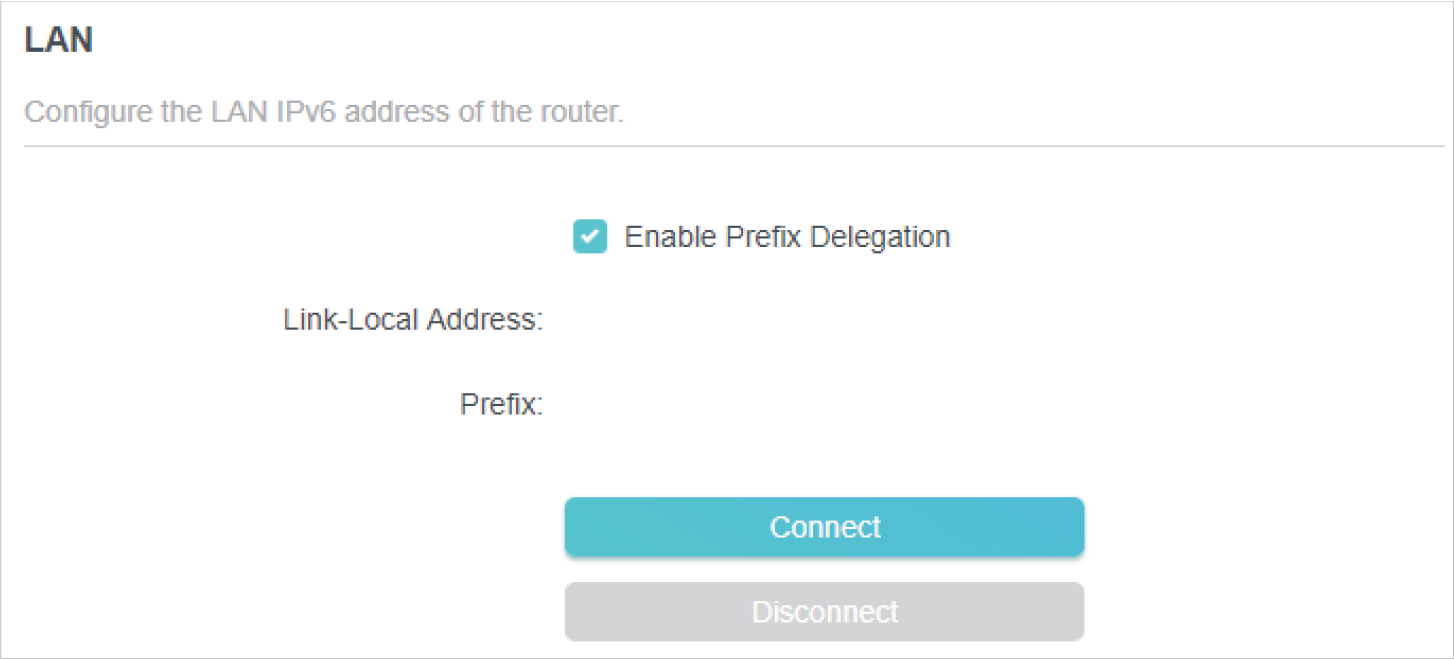Click the divider line below the description
The image size is (1454, 659).
[727, 147]
